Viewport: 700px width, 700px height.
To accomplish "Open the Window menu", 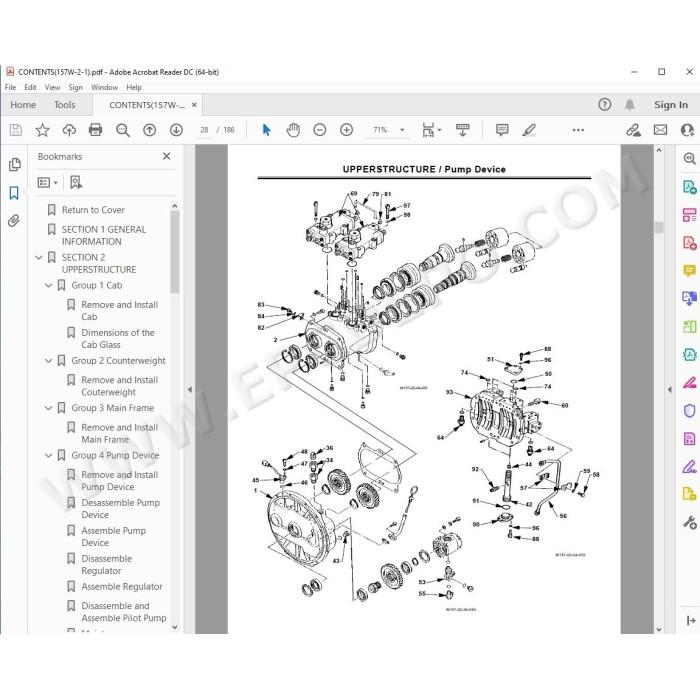I will pyautogui.click(x=104, y=87).
